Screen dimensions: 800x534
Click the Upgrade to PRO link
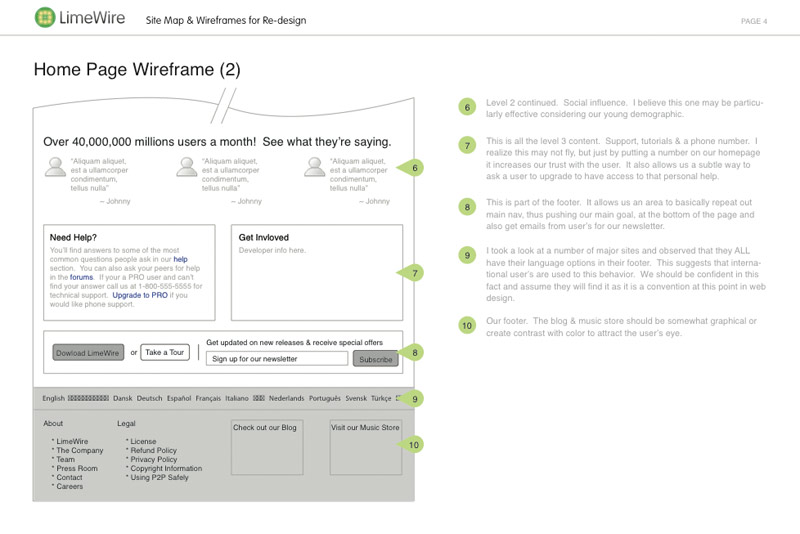pyautogui.click(x=140, y=295)
